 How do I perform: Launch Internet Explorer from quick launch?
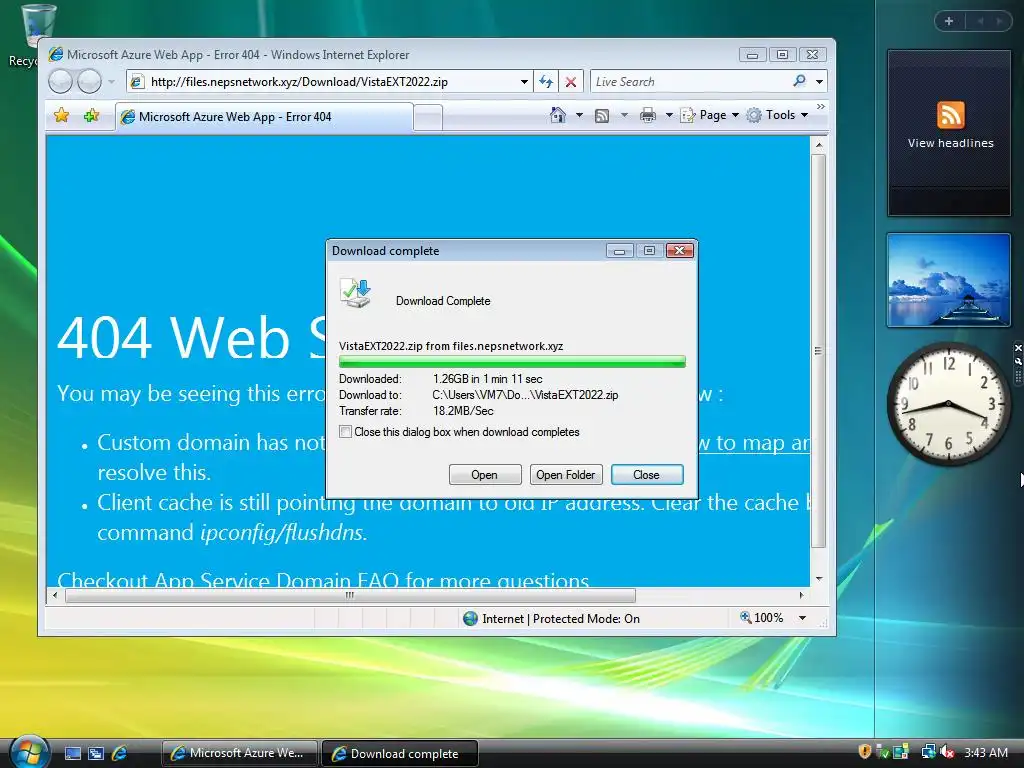tap(120, 753)
